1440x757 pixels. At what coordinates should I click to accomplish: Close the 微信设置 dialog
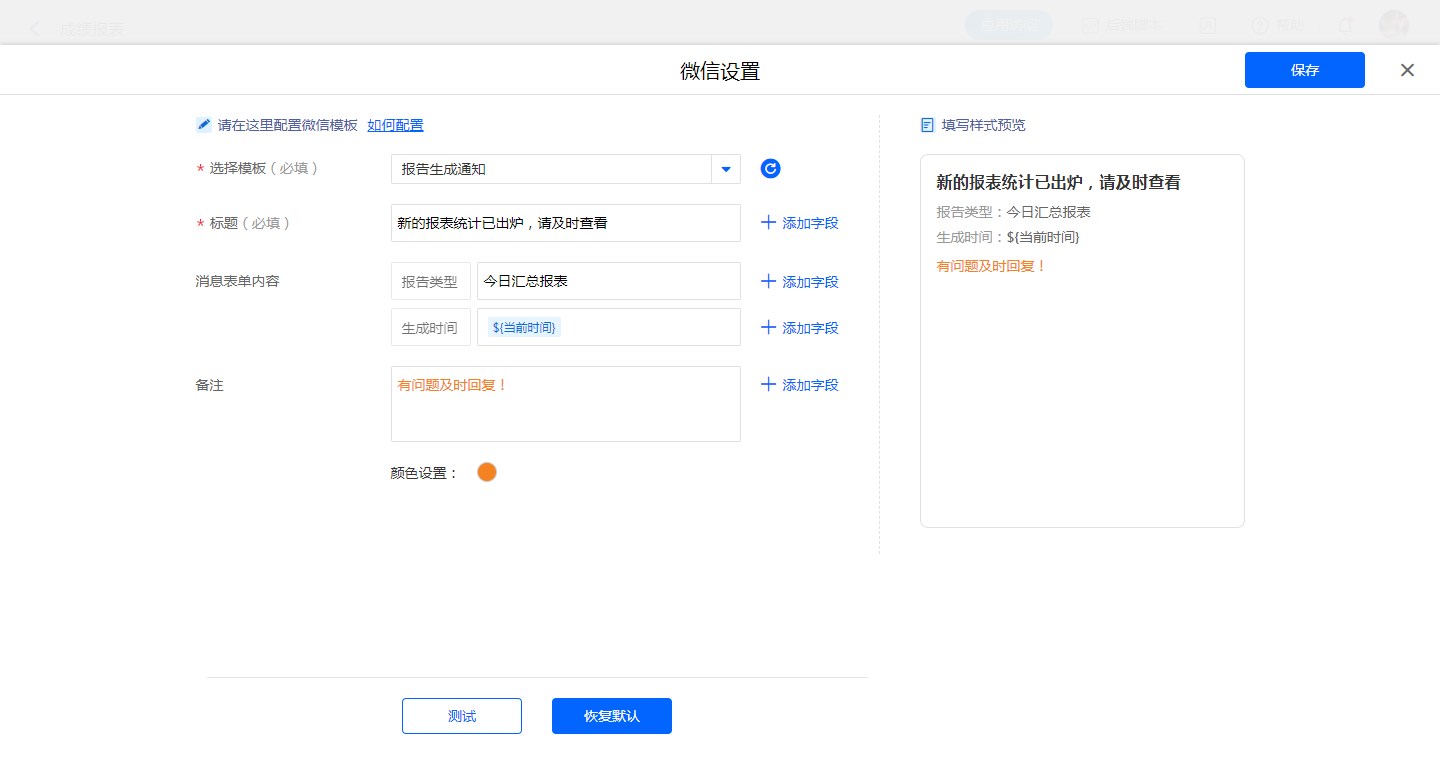click(1407, 70)
